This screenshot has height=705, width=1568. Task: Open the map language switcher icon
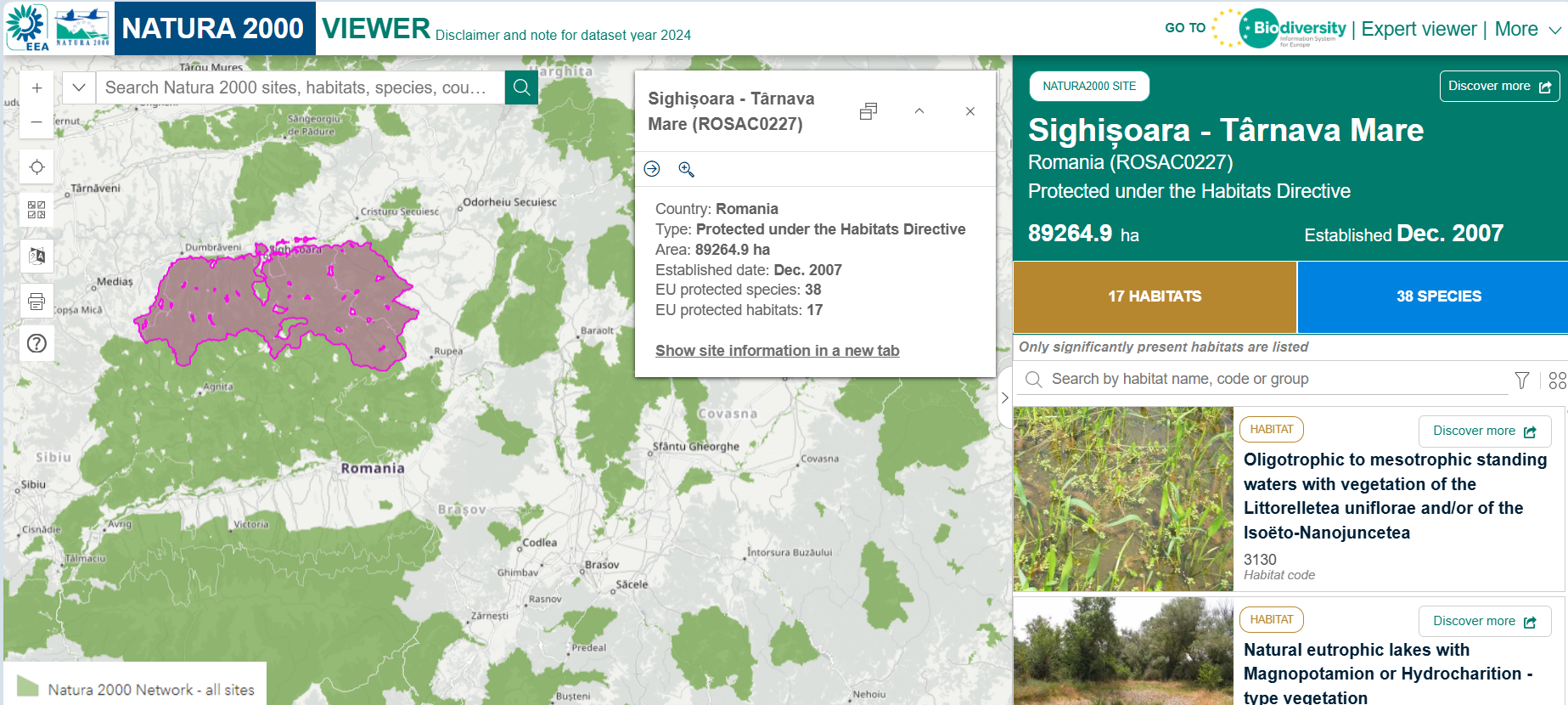(x=37, y=256)
